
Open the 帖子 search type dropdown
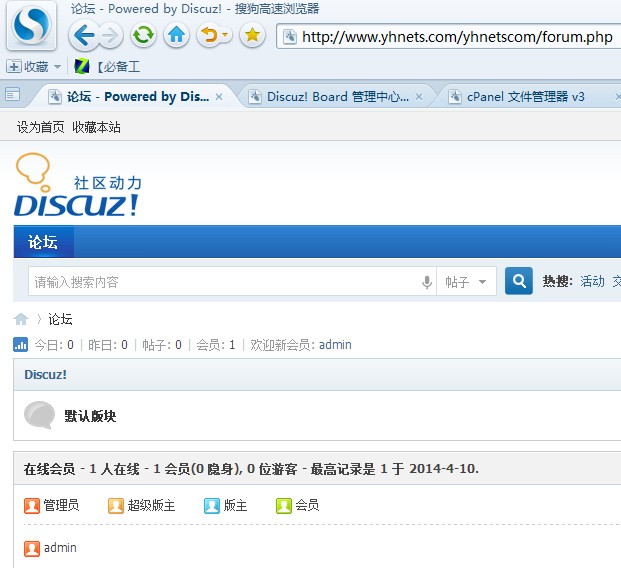click(466, 282)
